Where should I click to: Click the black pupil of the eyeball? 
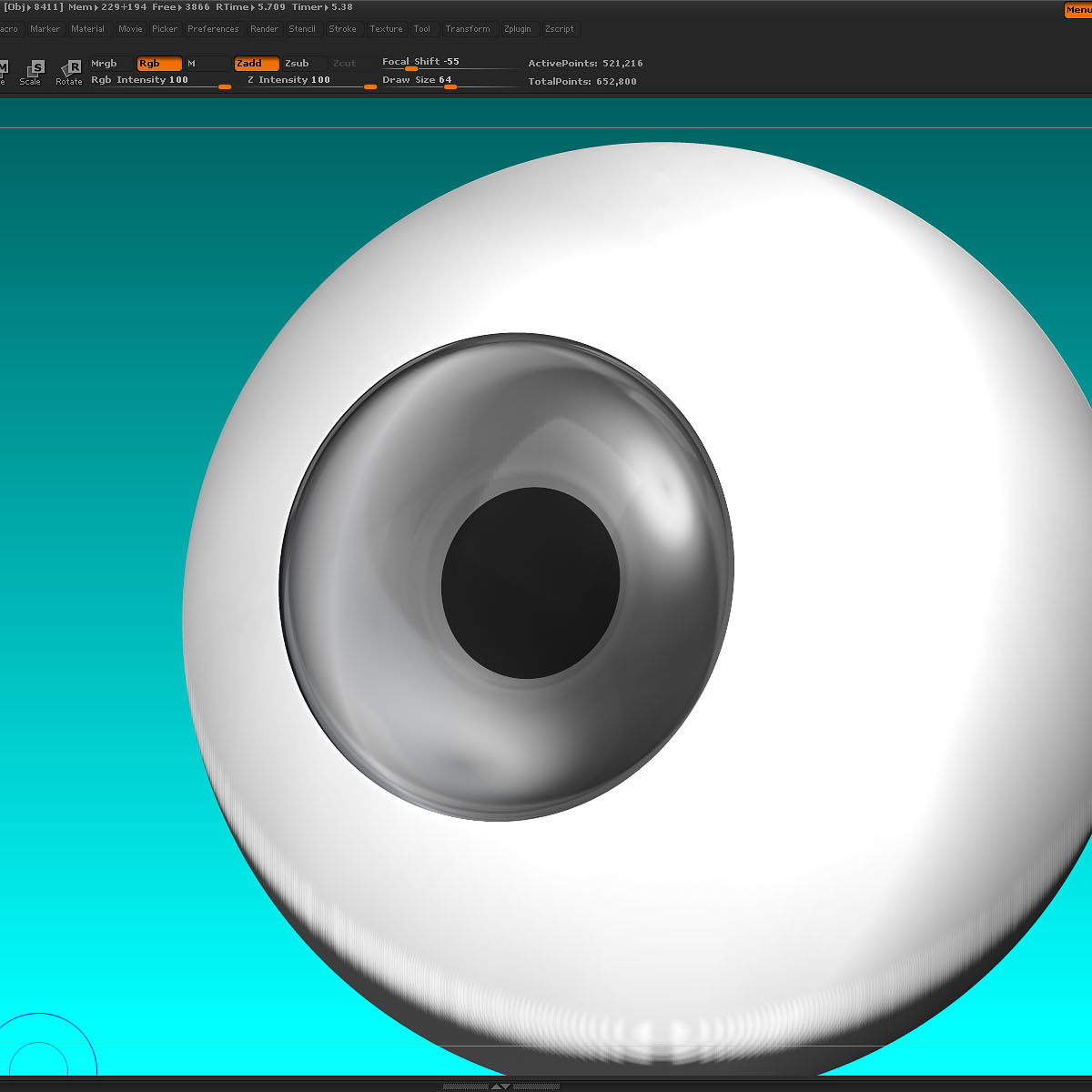click(531, 582)
